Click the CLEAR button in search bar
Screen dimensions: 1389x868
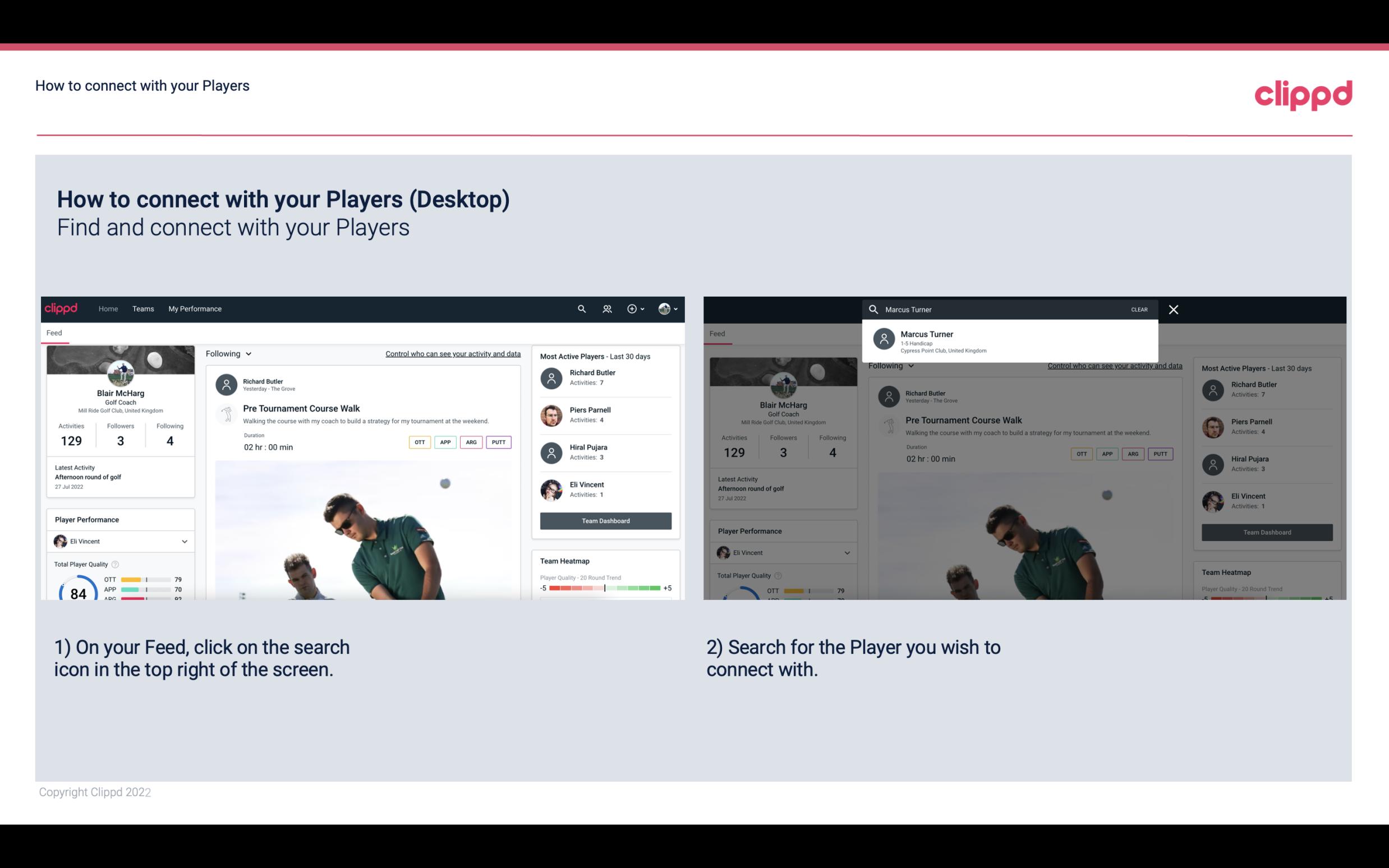1139,309
